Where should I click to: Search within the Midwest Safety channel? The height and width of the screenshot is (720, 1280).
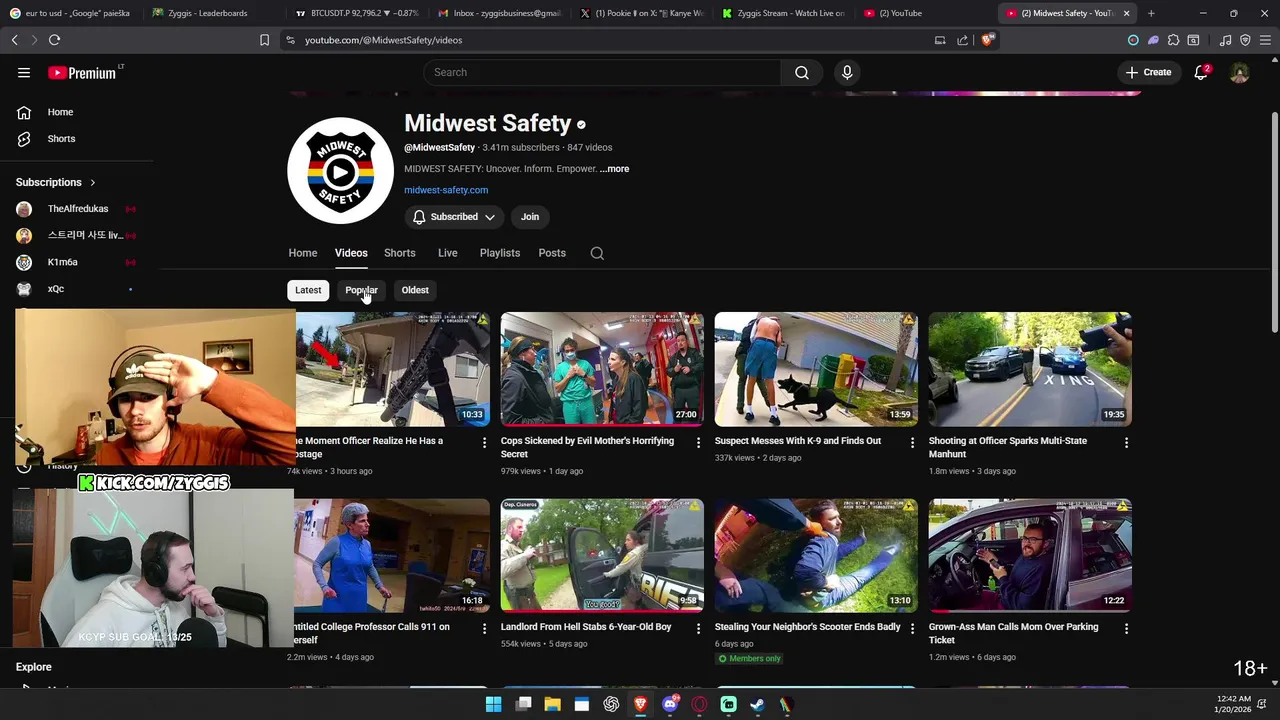(x=597, y=253)
